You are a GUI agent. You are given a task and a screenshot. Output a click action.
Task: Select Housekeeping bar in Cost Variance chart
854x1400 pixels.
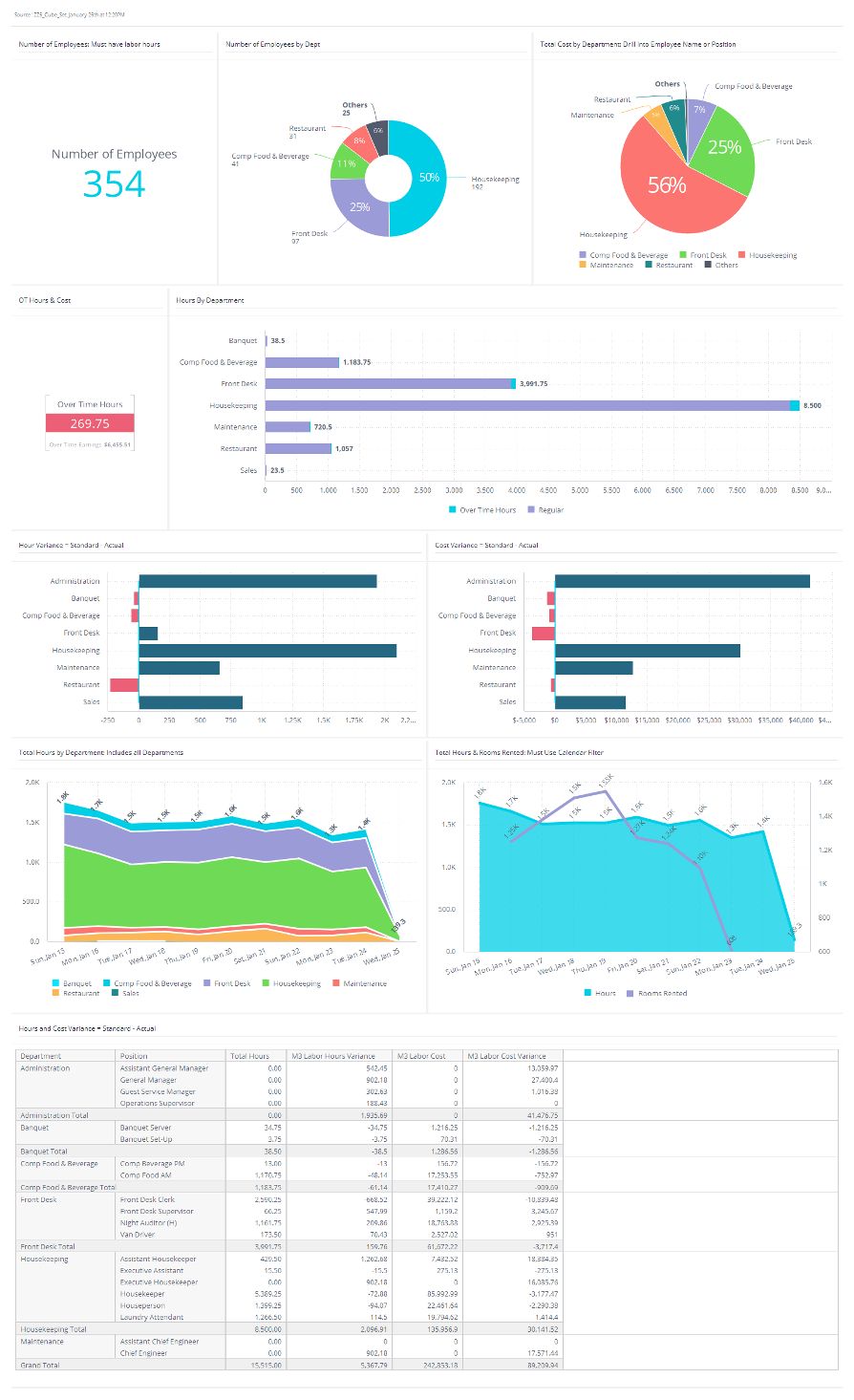[648, 651]
